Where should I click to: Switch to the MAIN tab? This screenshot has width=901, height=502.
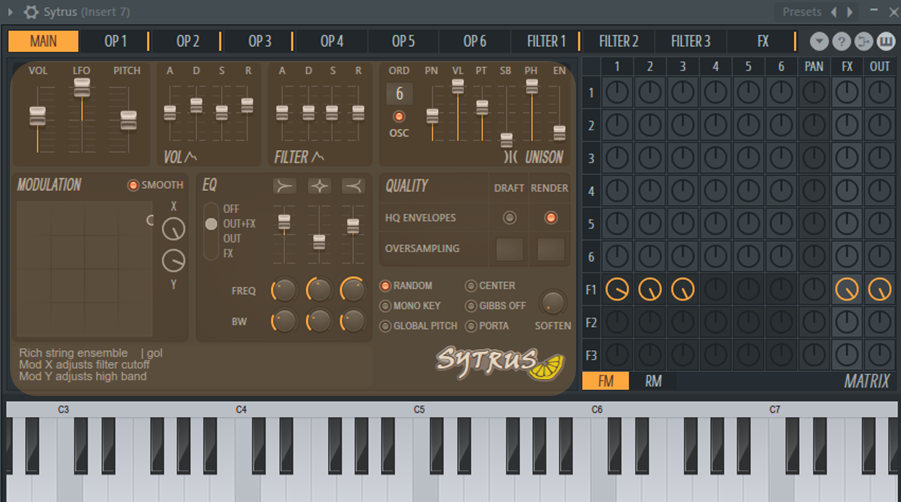[43, 41]
